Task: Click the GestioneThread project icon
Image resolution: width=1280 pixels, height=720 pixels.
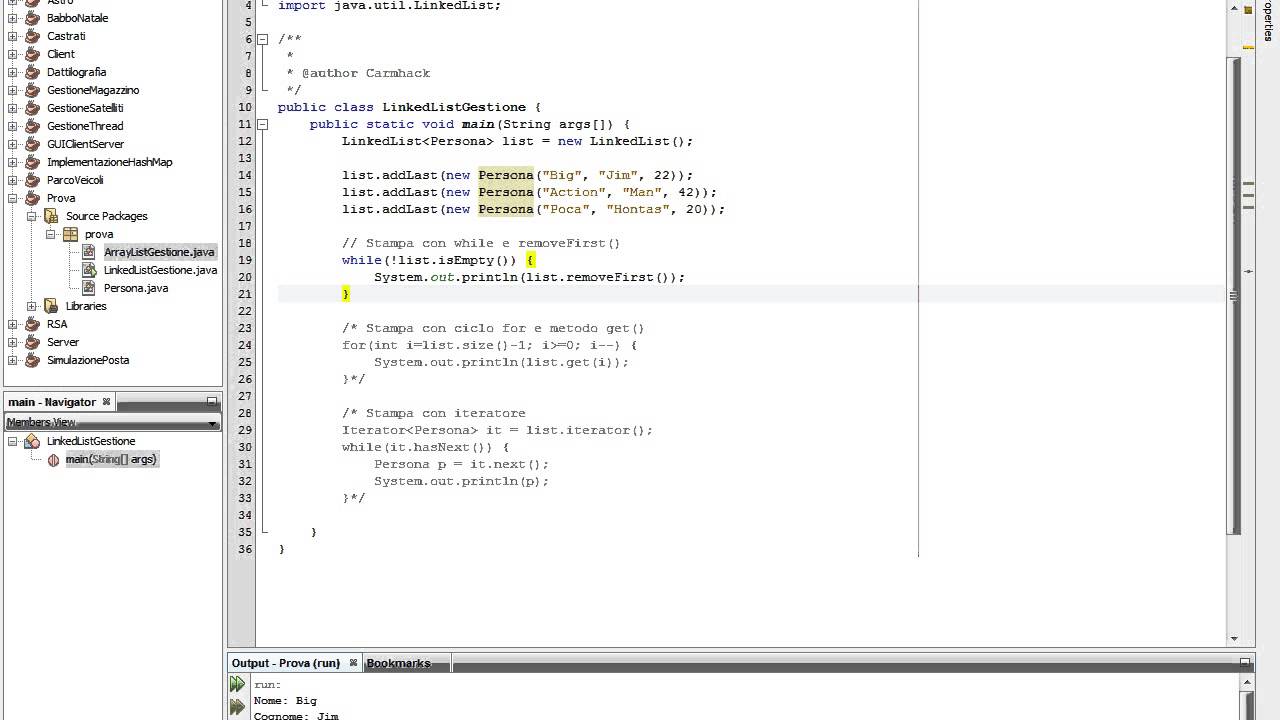Action: (x=32, y=126)
